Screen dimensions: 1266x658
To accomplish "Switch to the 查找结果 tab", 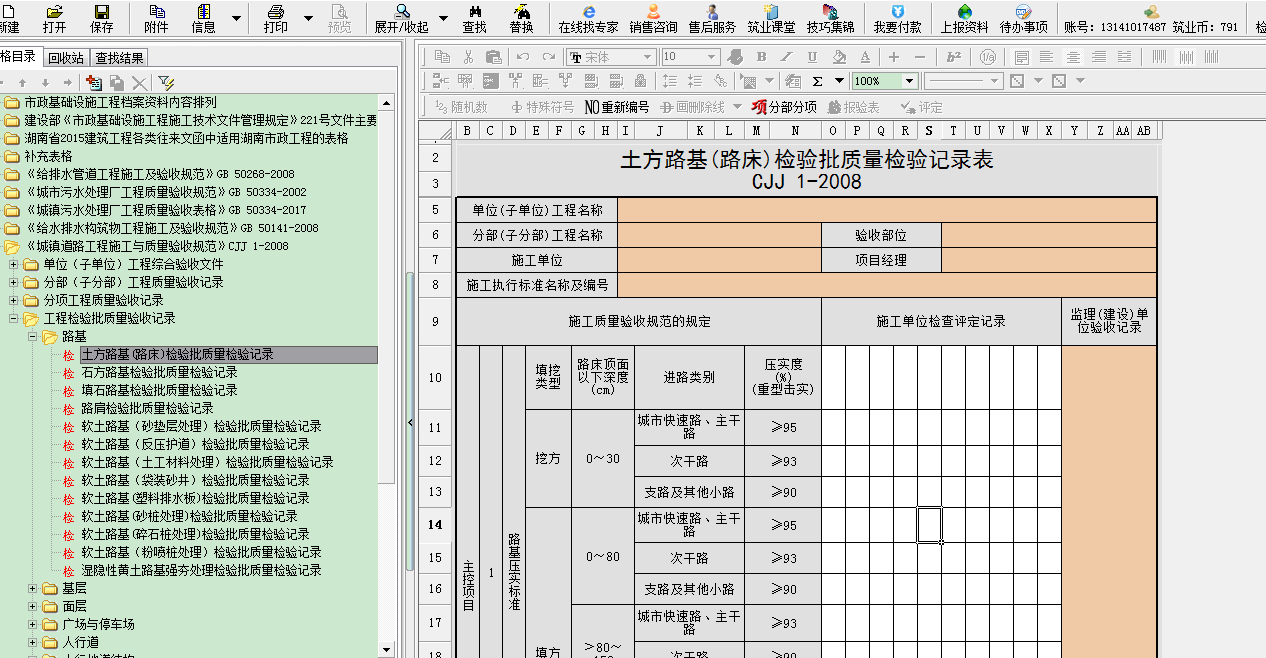I will pos(119,58).
